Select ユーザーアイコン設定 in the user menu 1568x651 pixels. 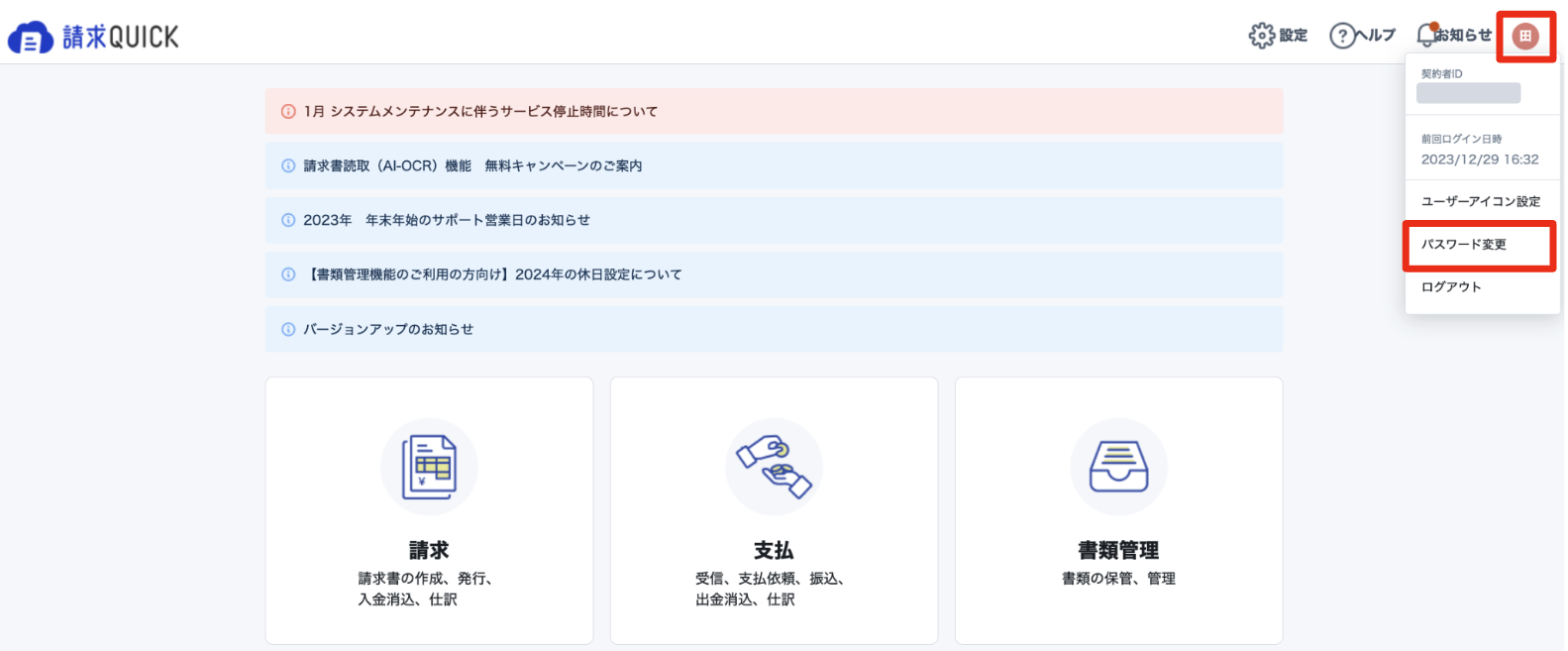(1482, 201)
